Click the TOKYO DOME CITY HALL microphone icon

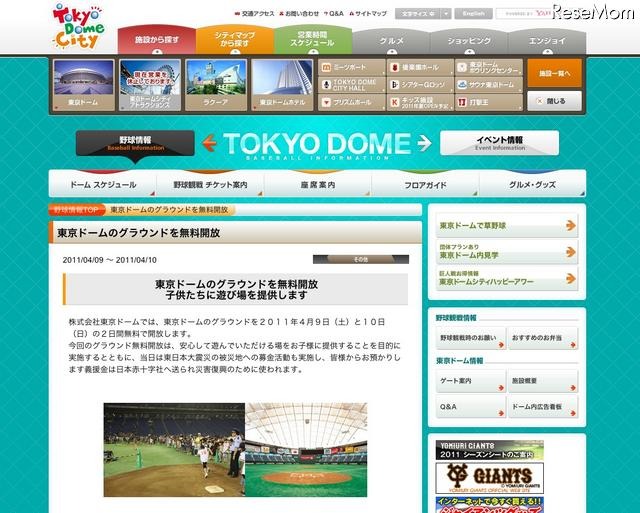pyautogui.click(x=326, y=85)
